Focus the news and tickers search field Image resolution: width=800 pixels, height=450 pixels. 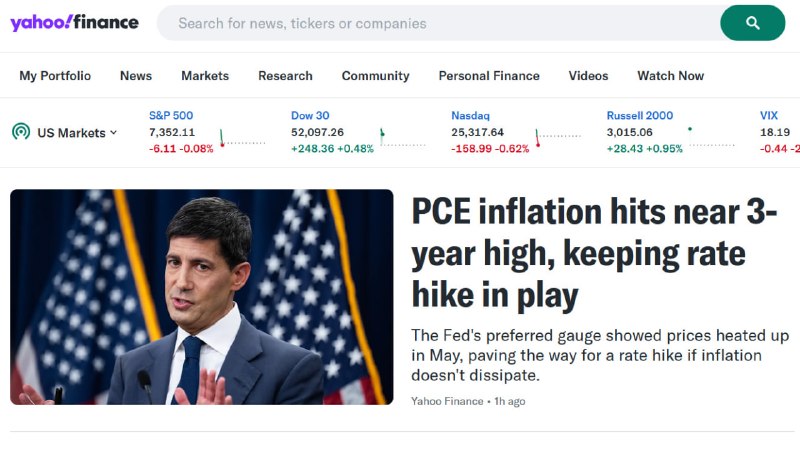pos(438,23)
